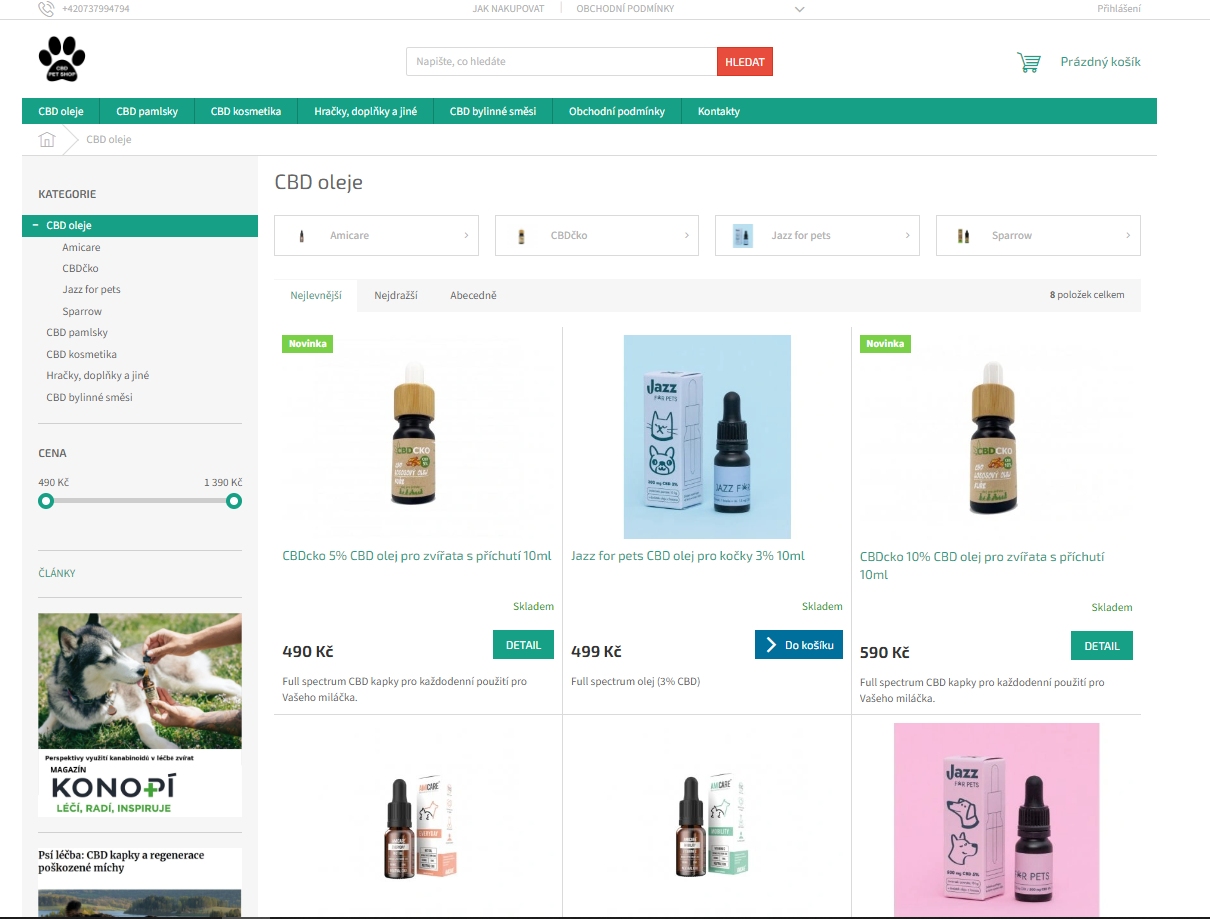Select CBD kosmetika in sidebar
The height and width of the screenshot is (919, 1210).
pyautogui.click(x=81, y=354)
